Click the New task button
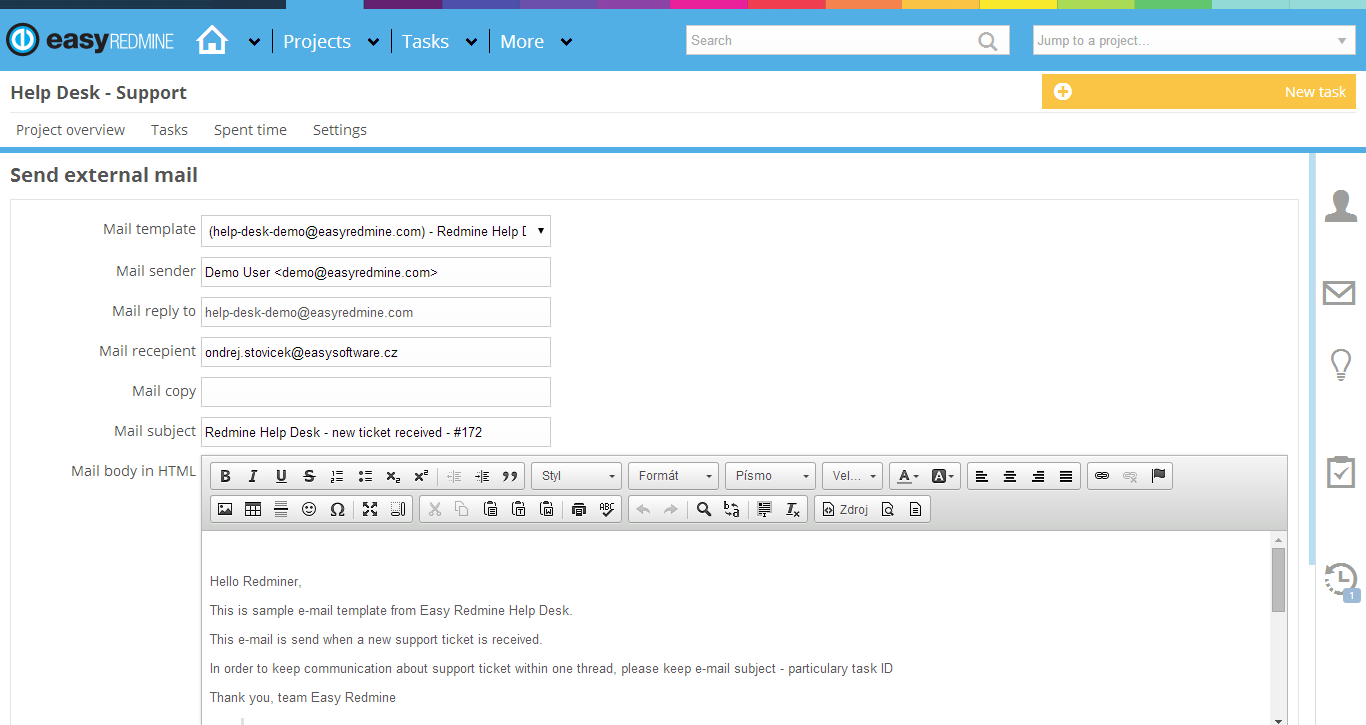 pos(1199,91)
